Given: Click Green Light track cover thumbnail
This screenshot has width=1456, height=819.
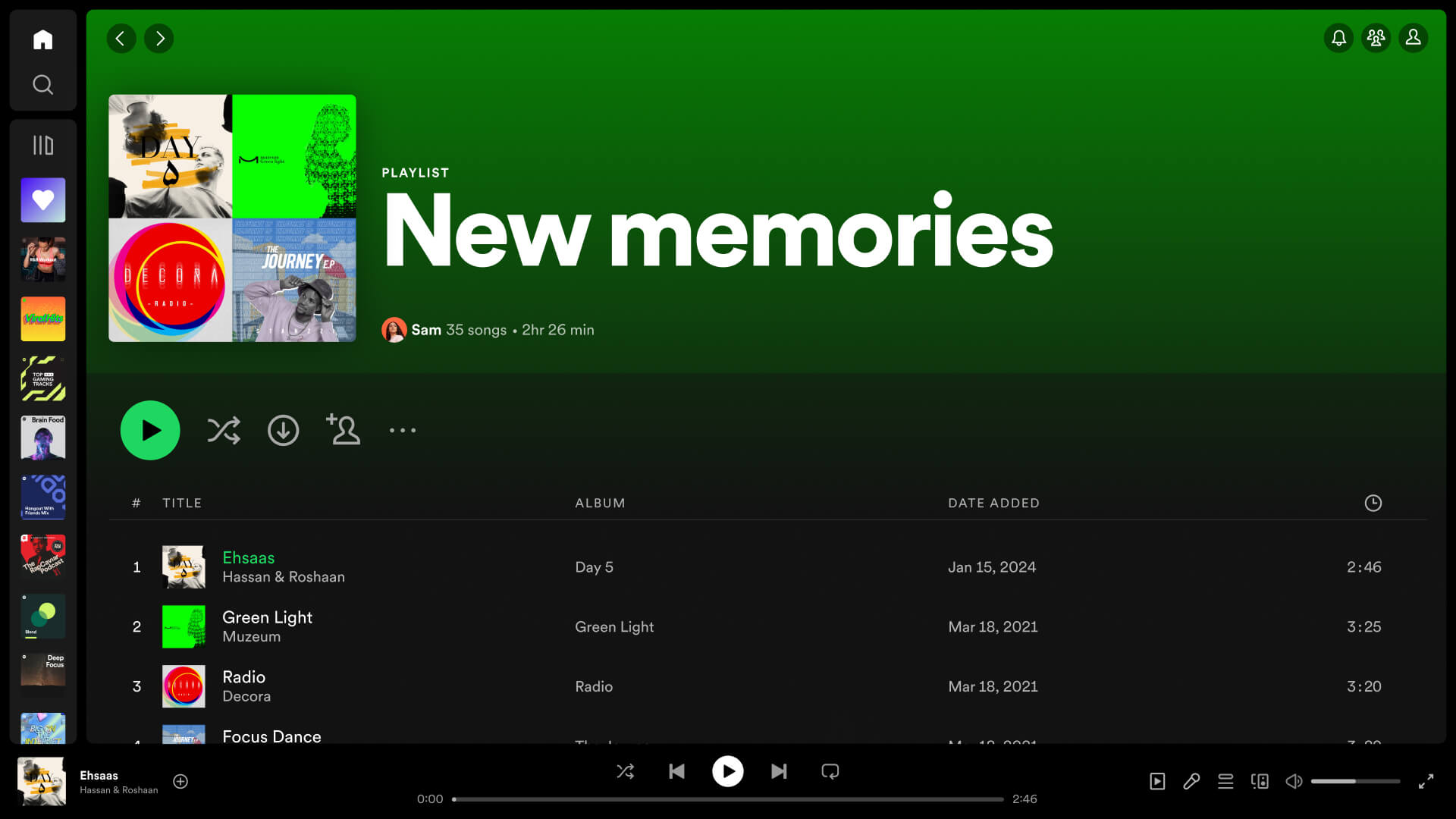Looking at the screenshot, I should point(184,627).
